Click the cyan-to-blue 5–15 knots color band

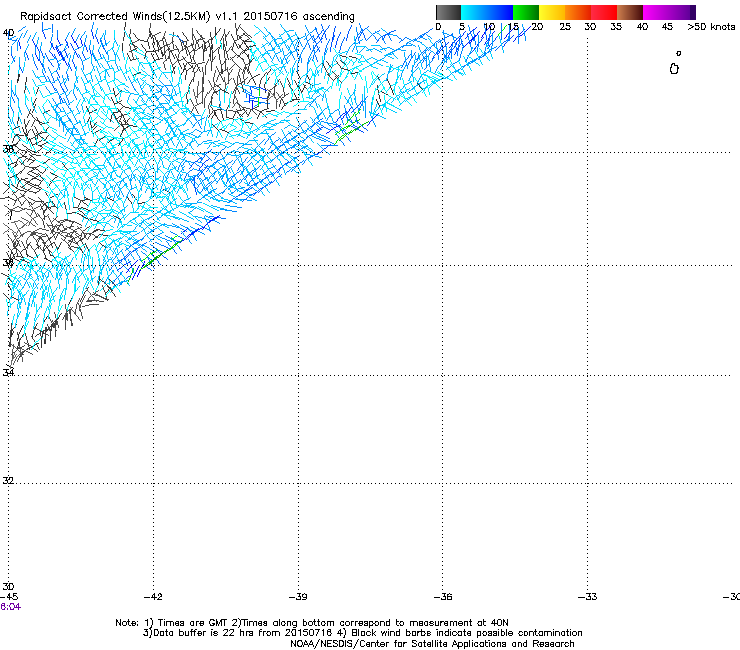tap(487, 12)
